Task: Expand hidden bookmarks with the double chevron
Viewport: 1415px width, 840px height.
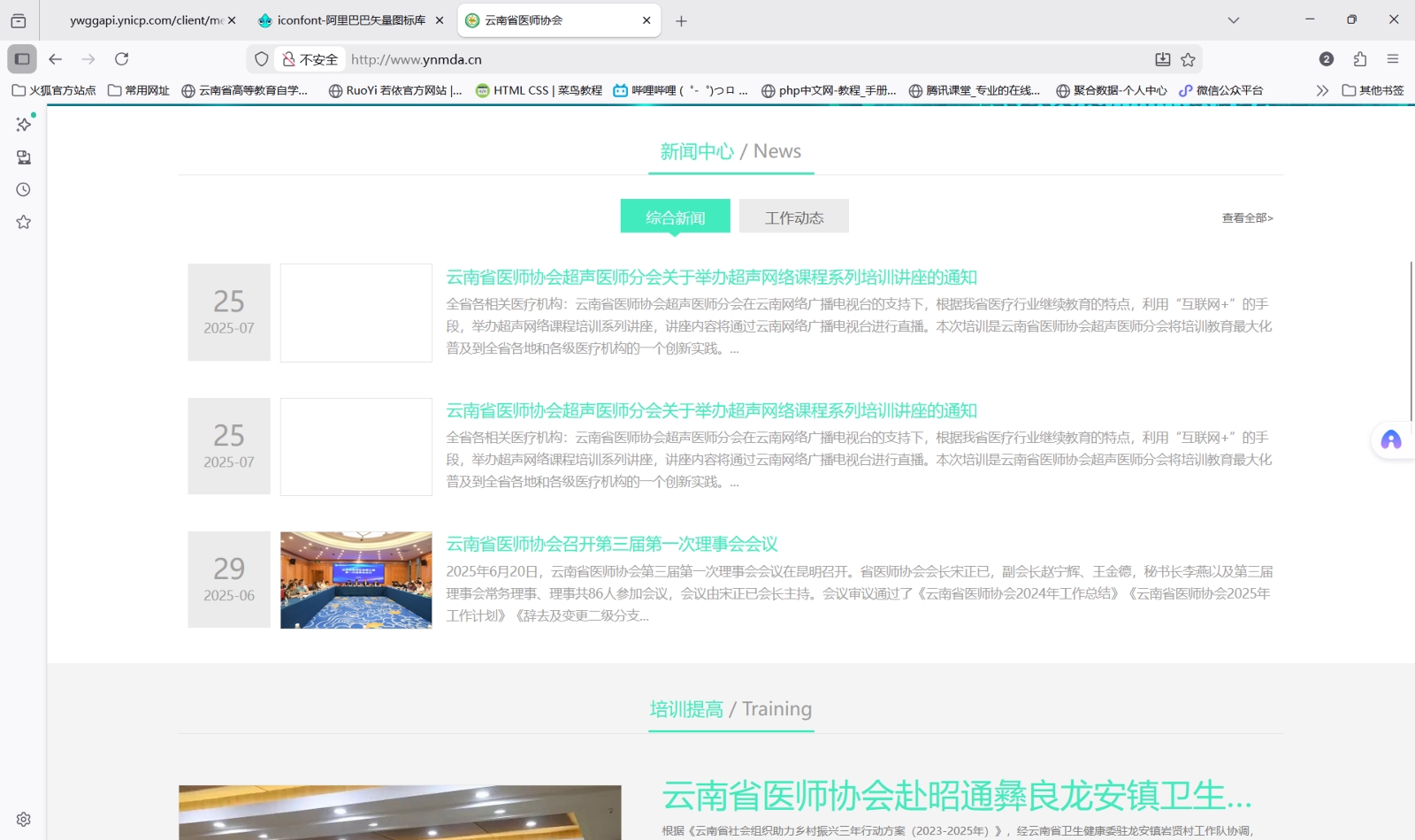Action: [1321, 89]
